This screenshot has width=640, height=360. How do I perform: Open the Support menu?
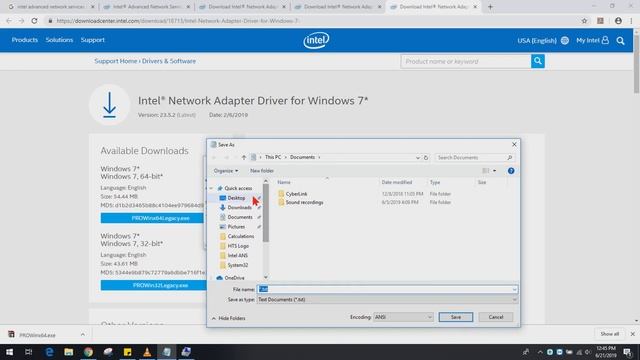[93, 40]
